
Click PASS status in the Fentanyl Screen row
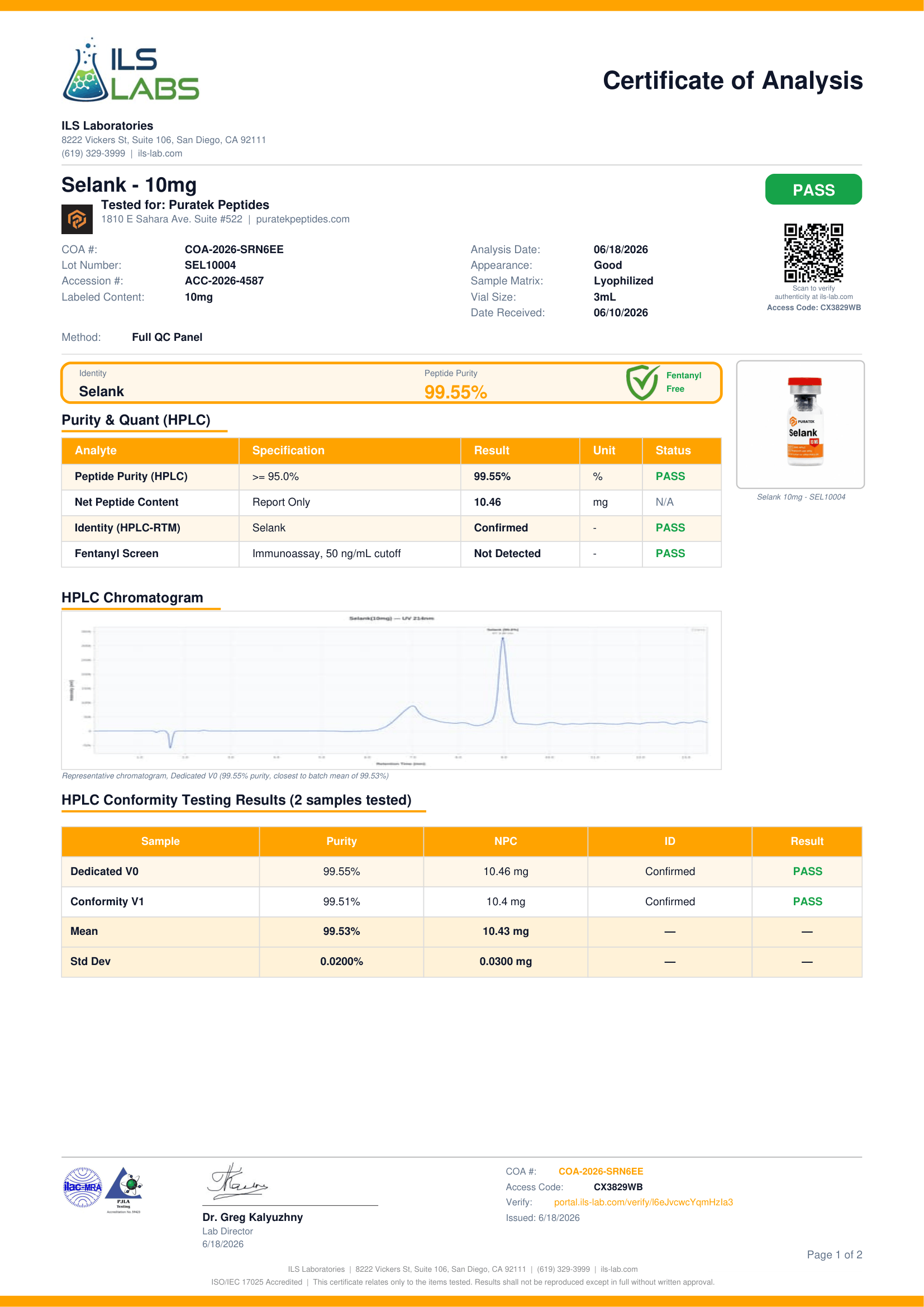tap(670, 553)
